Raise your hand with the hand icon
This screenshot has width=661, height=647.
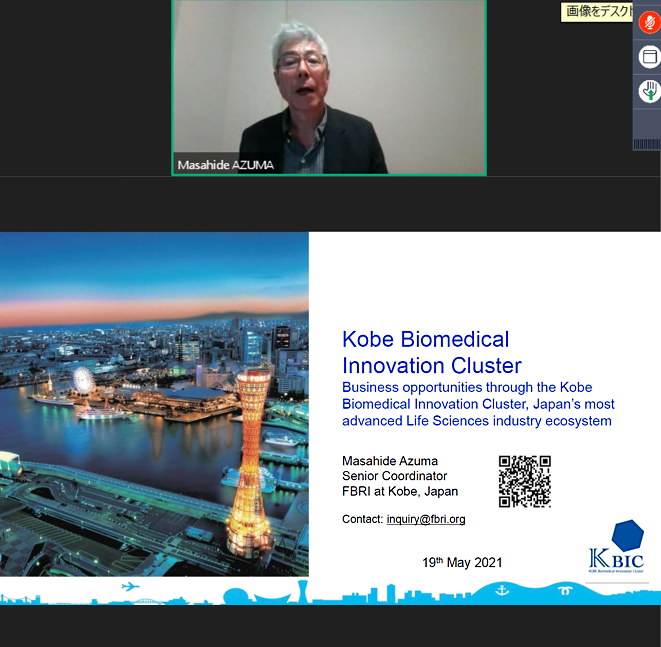650,91
